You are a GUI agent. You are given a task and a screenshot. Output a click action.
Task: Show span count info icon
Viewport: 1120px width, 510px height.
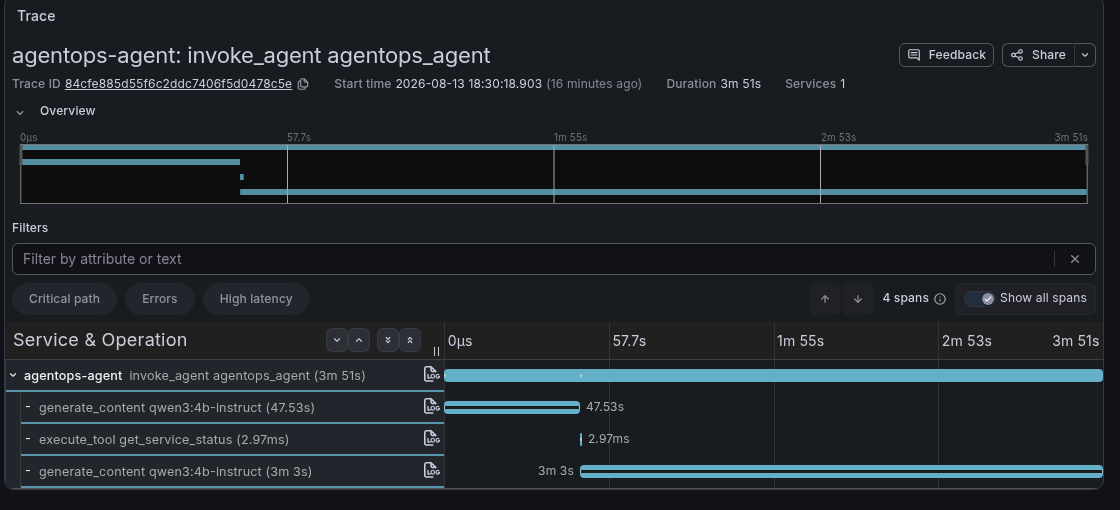tap(940, 299)
